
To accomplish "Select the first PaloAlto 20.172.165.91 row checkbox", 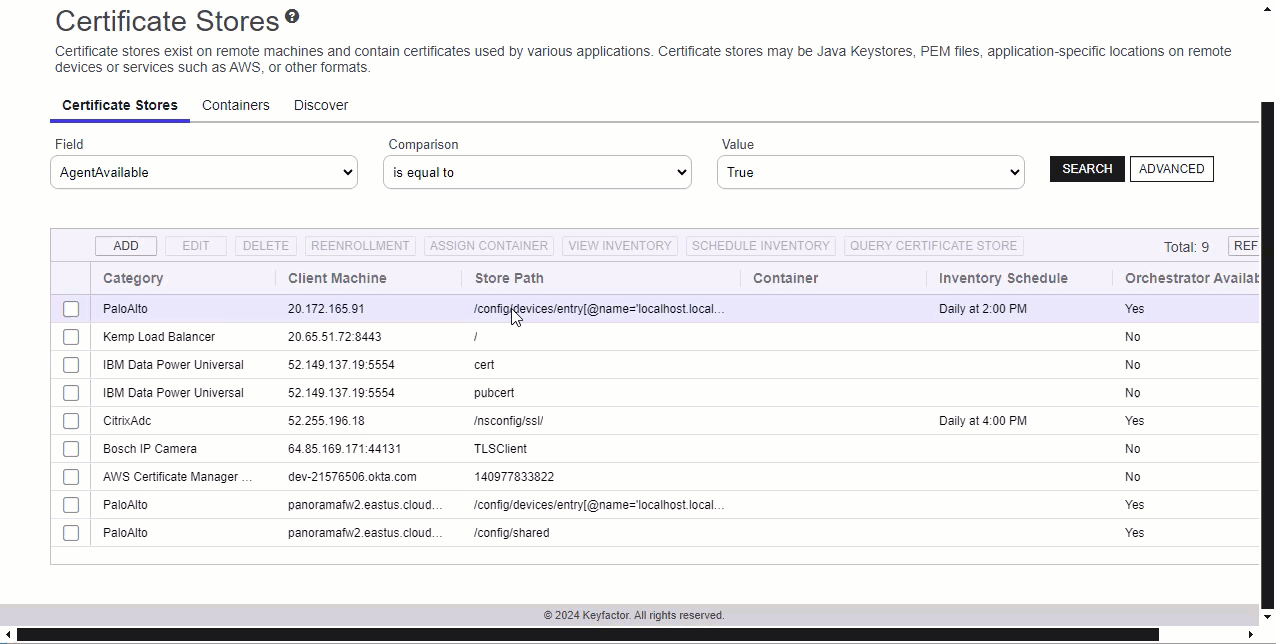I will (71, 309).
